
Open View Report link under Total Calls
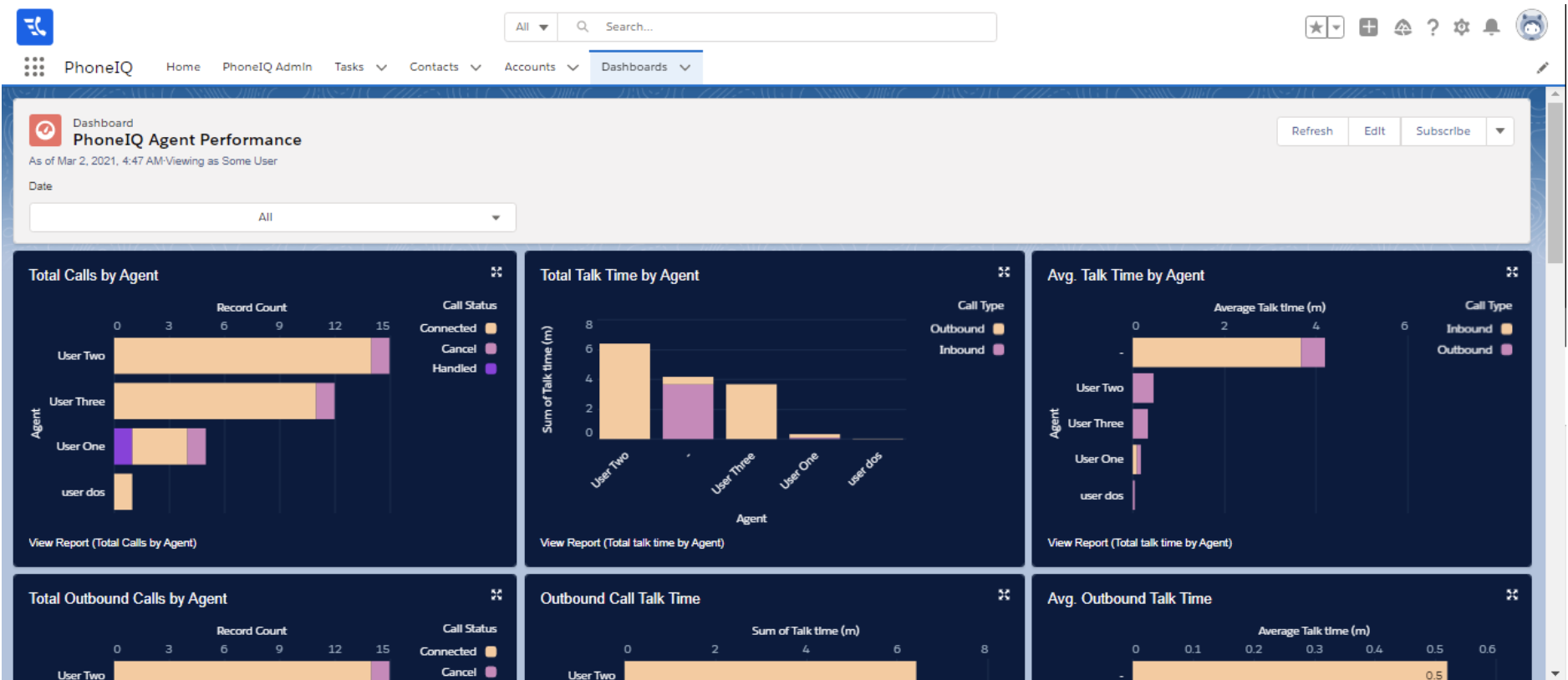[x=113, y=543]
